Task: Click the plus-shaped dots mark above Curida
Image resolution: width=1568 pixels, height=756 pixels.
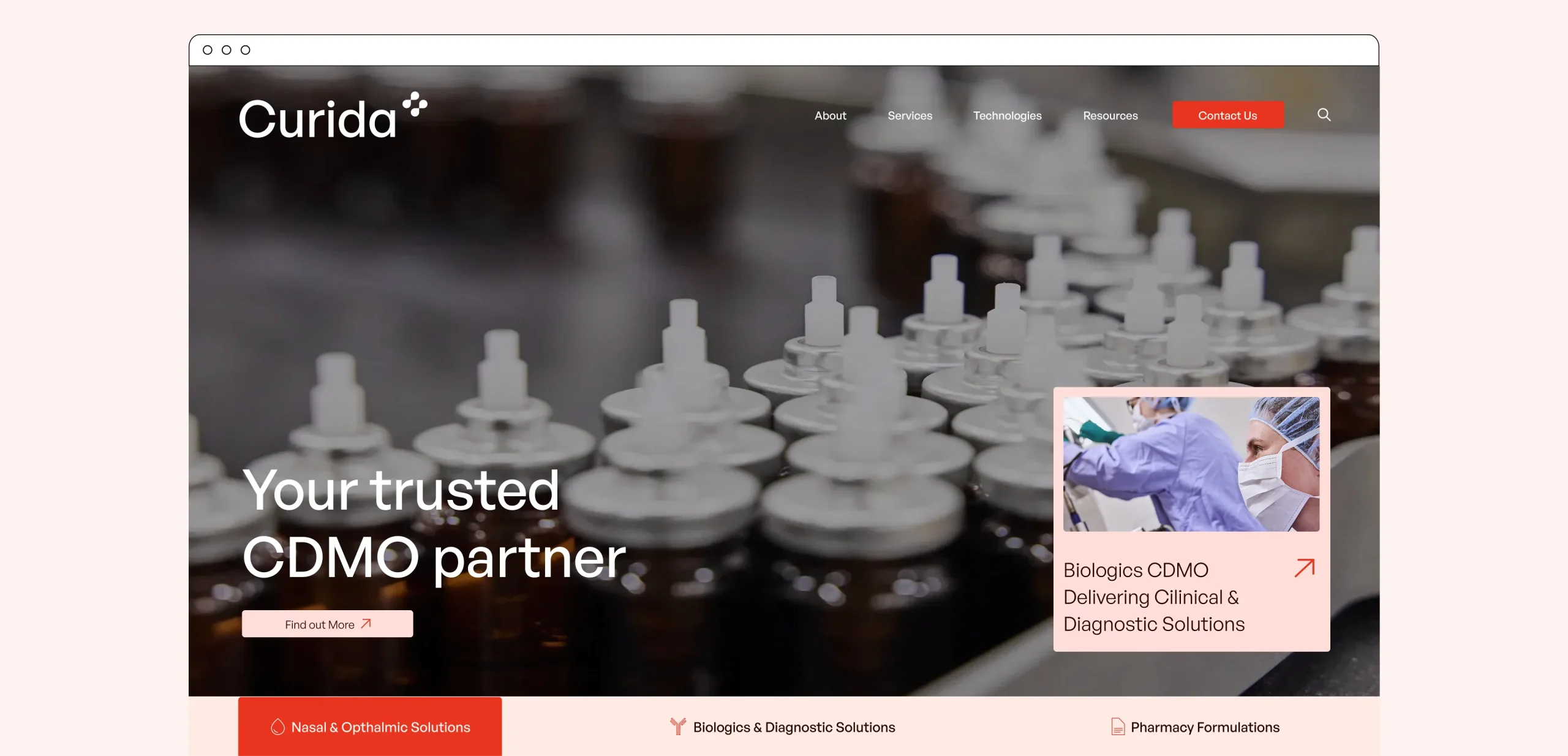Action: (x=415, y=104)
